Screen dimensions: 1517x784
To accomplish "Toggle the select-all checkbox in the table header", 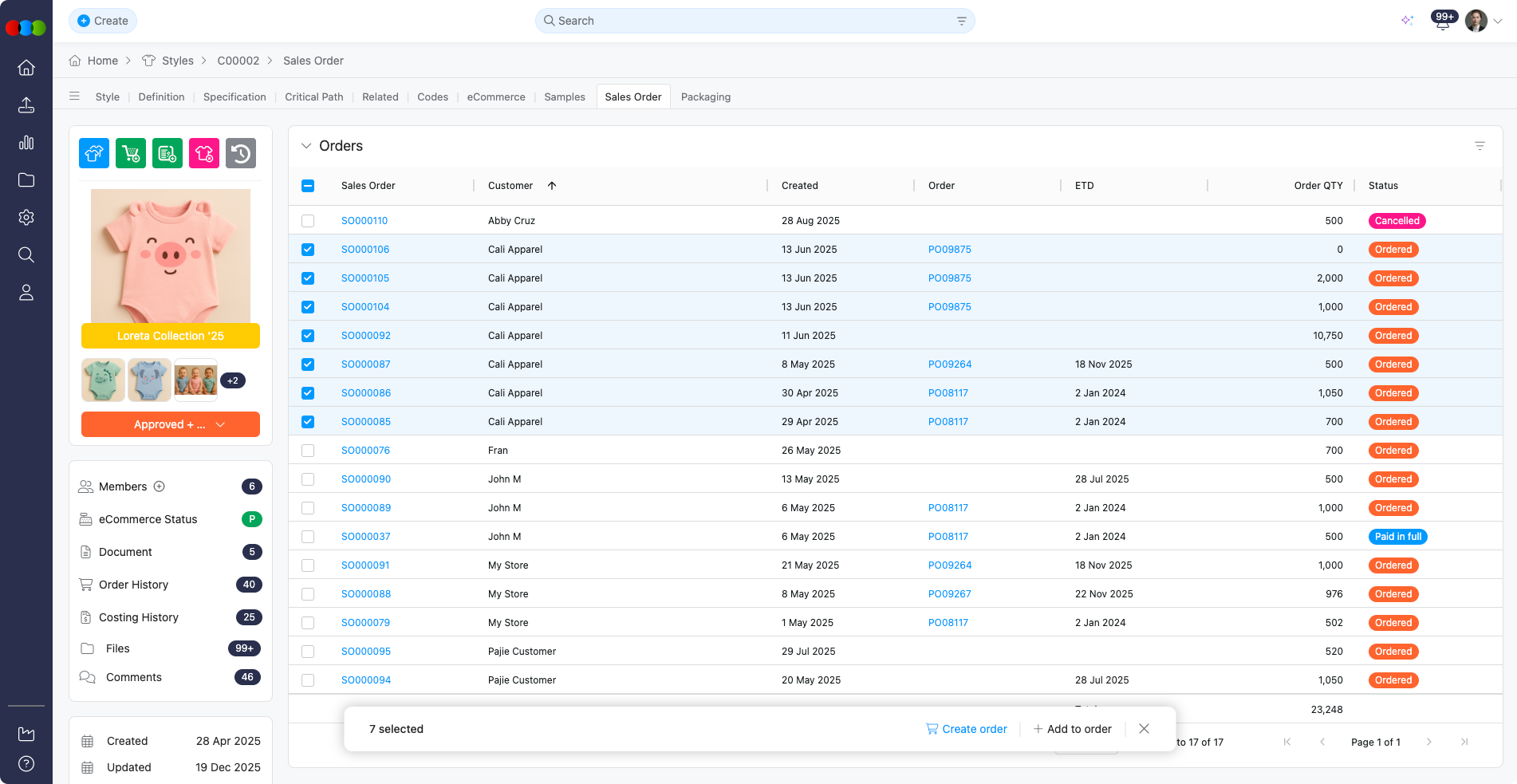I will (x=308, y=185).
